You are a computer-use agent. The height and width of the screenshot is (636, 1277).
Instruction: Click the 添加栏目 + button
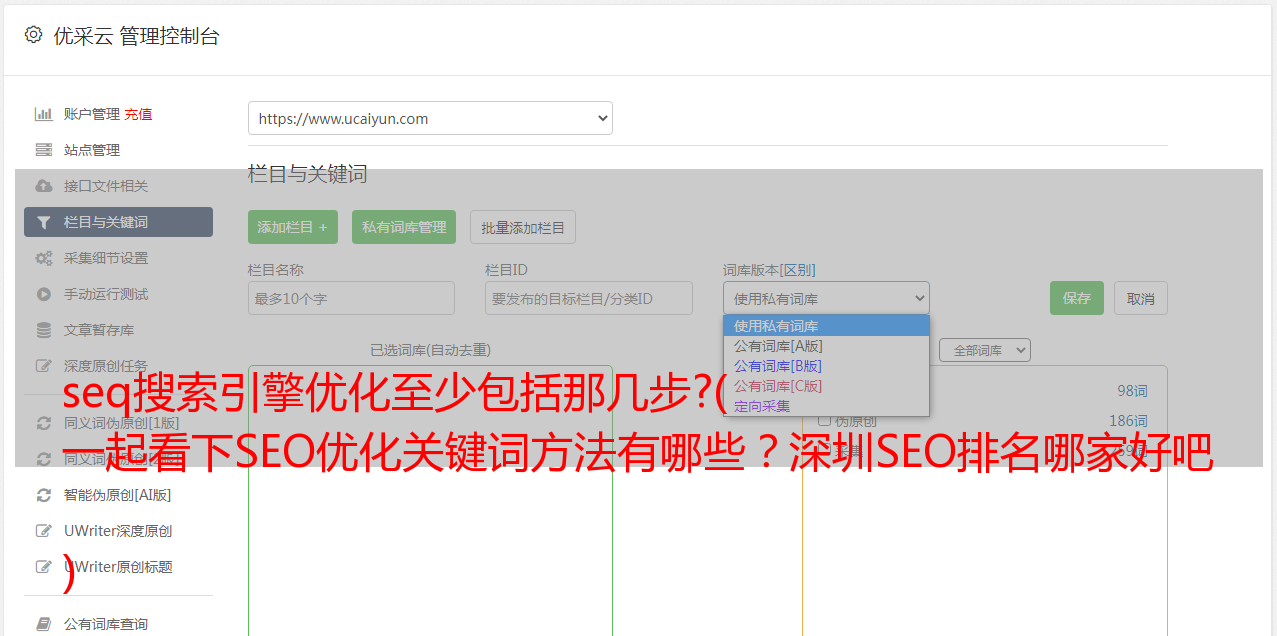click(293, 227)
